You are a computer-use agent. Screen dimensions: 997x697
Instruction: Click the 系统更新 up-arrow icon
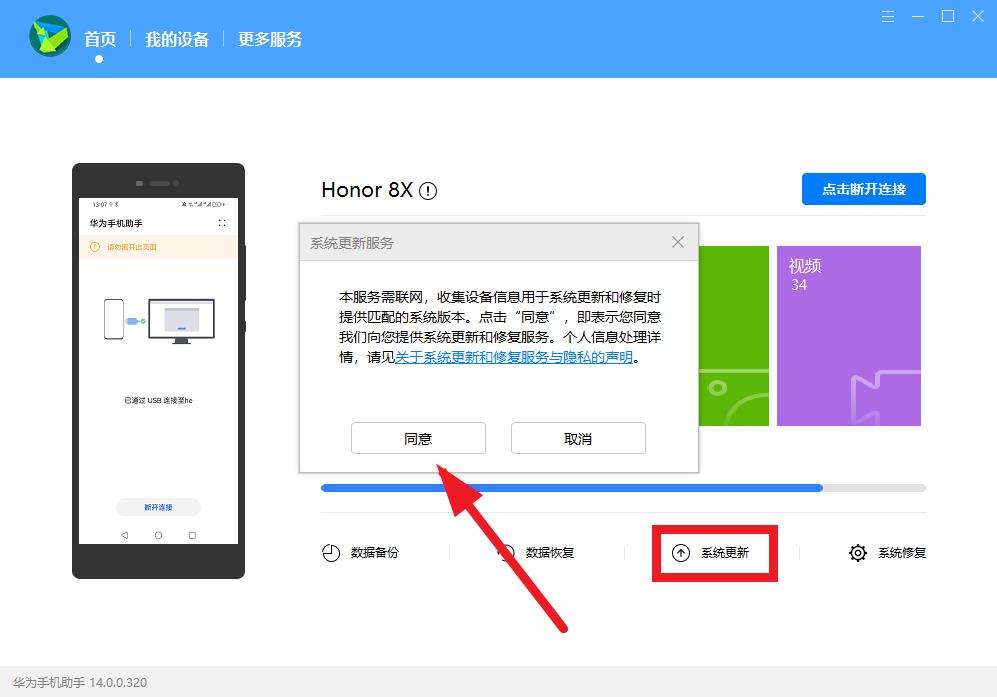pyautogui.click(x=681, y=553)
